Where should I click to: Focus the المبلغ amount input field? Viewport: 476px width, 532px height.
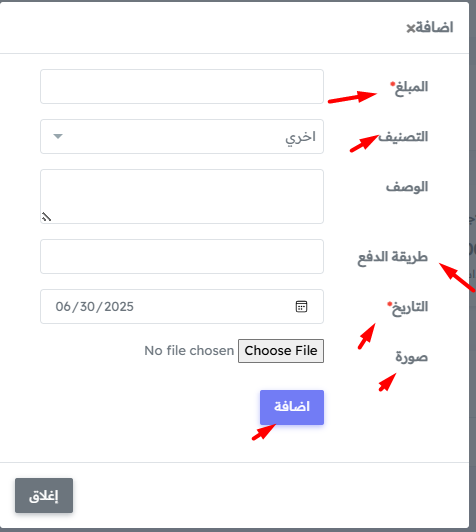(182, 87)
